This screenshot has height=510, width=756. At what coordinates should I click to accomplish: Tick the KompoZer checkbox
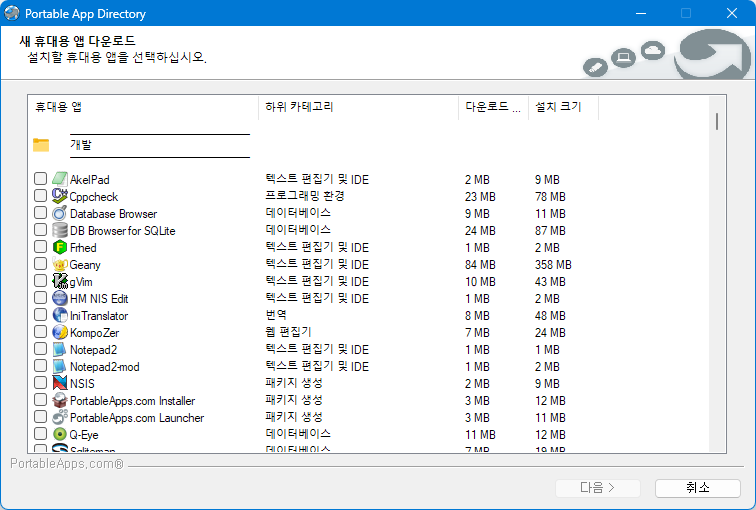tap(40, 332)
